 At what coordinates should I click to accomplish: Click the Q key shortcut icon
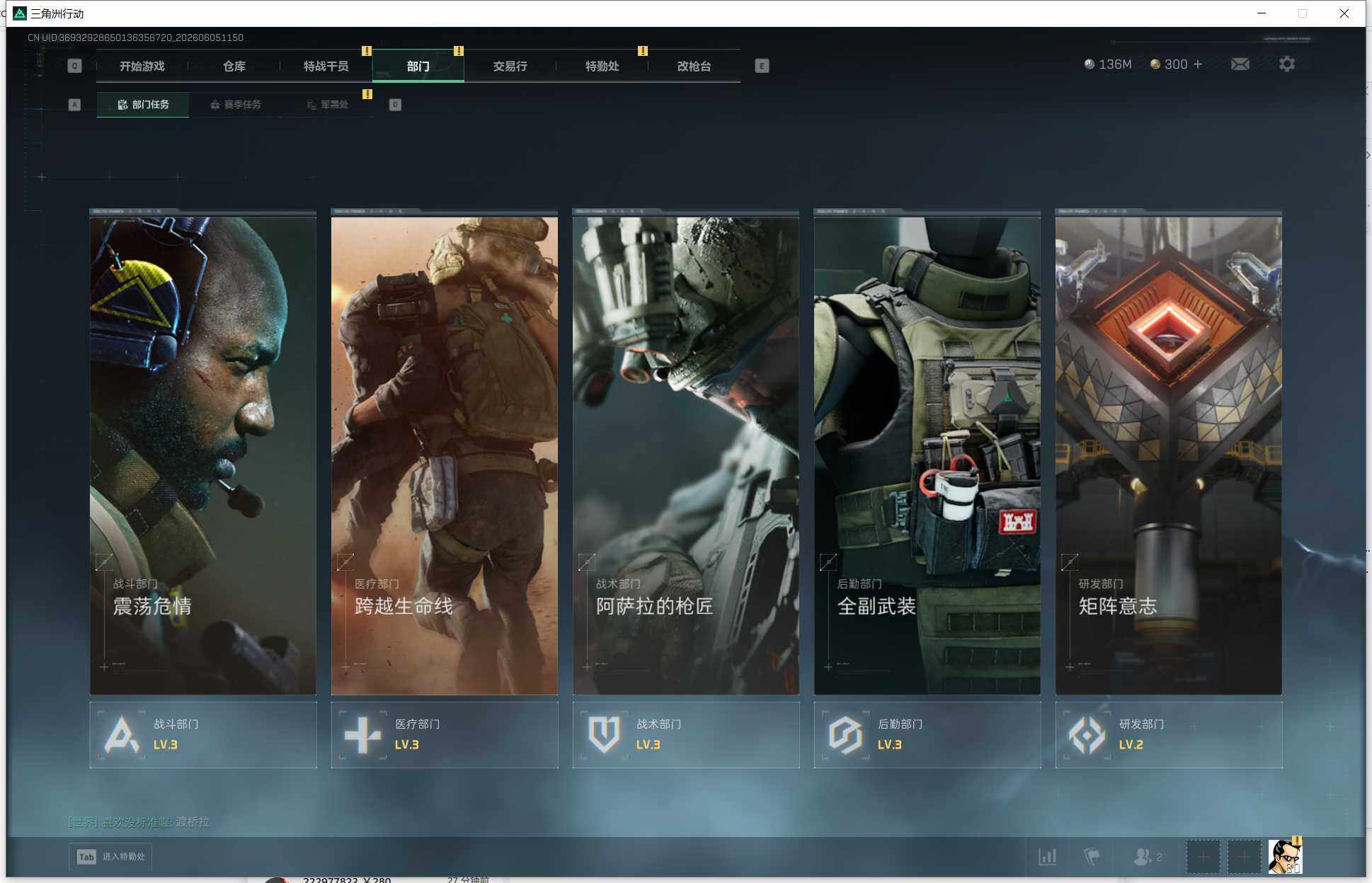74,66
